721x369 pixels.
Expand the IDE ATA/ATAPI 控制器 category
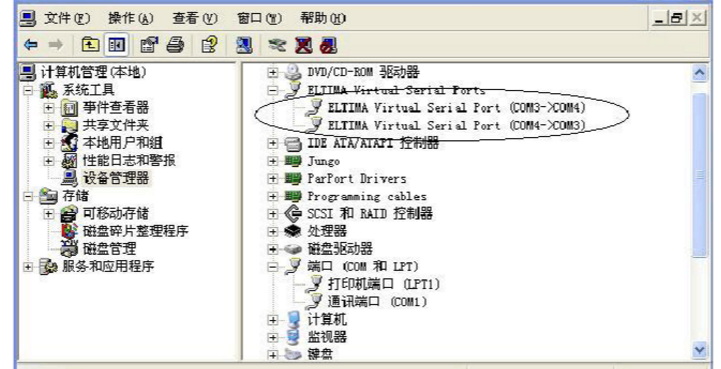tap(273, 144)
